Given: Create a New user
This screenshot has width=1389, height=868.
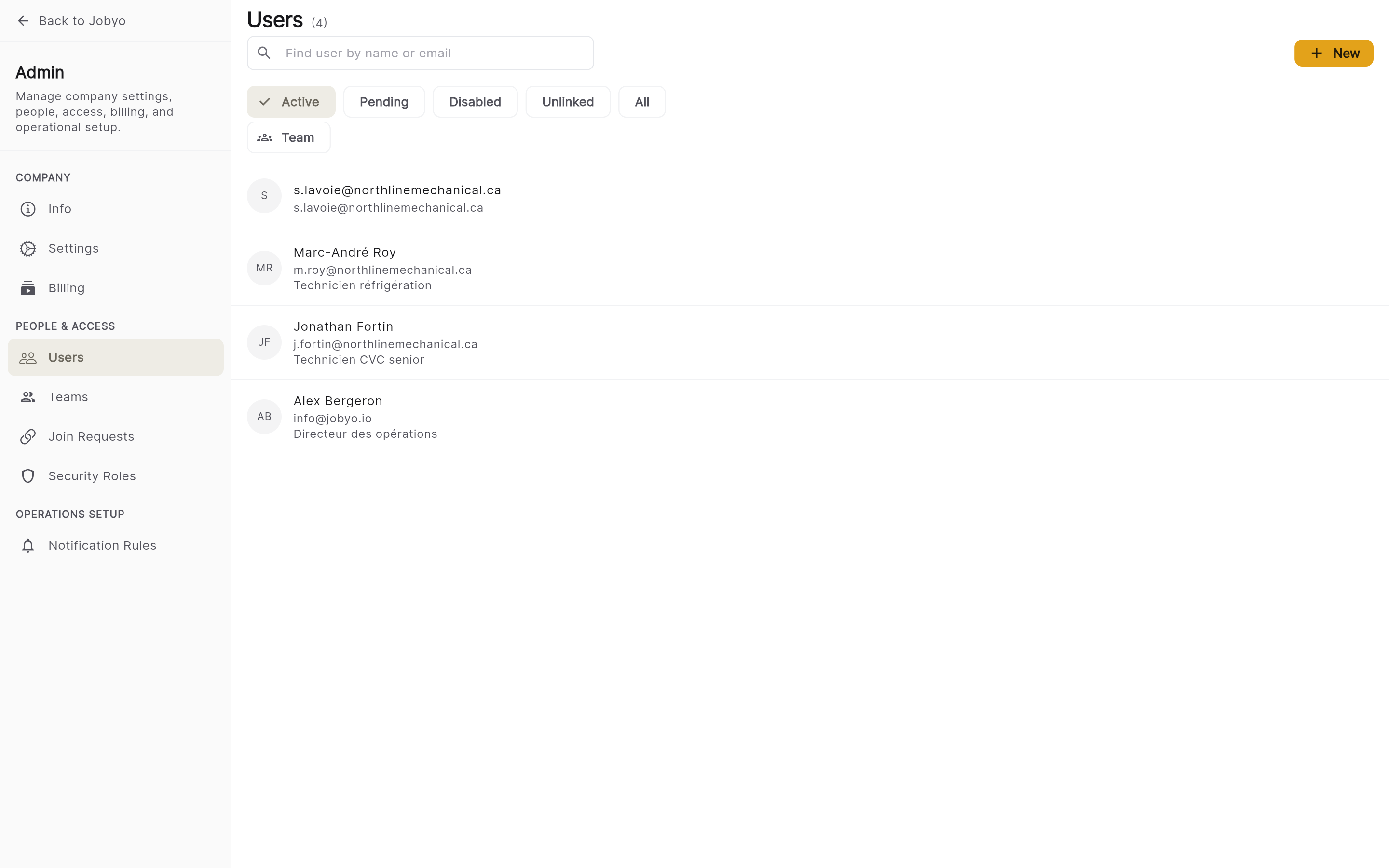Looking at the screenshot, I should (1334, 54).
